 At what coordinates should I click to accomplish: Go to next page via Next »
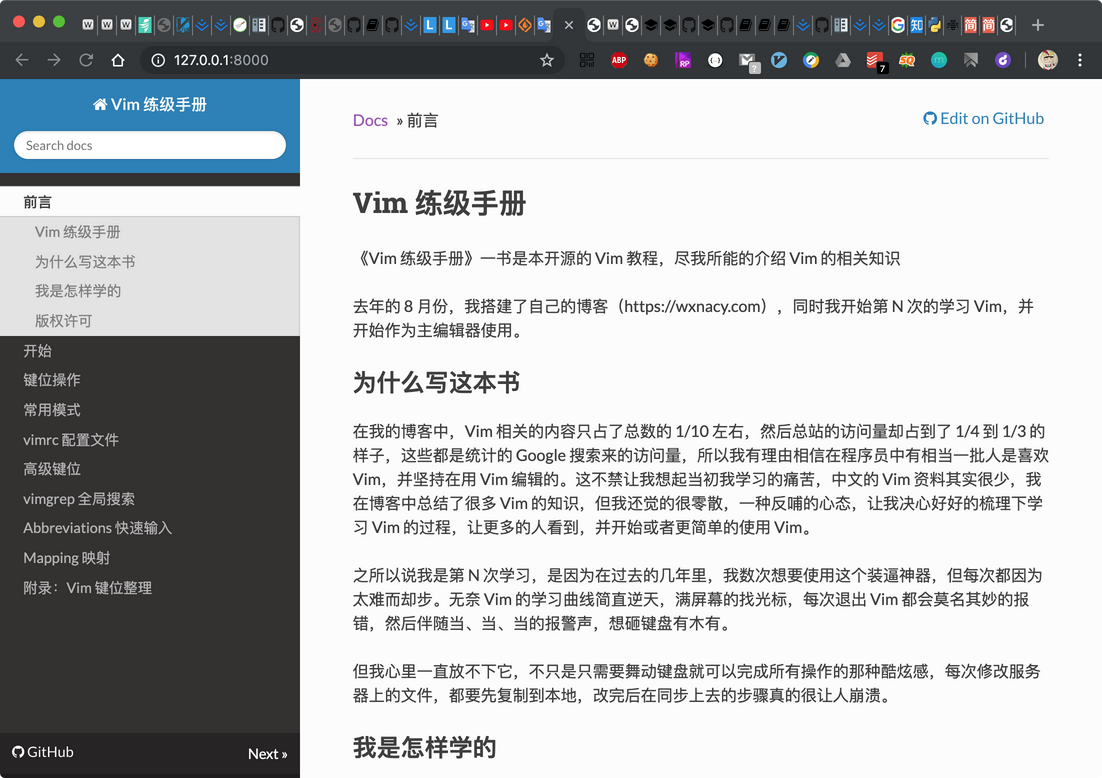tap(267, 753)
